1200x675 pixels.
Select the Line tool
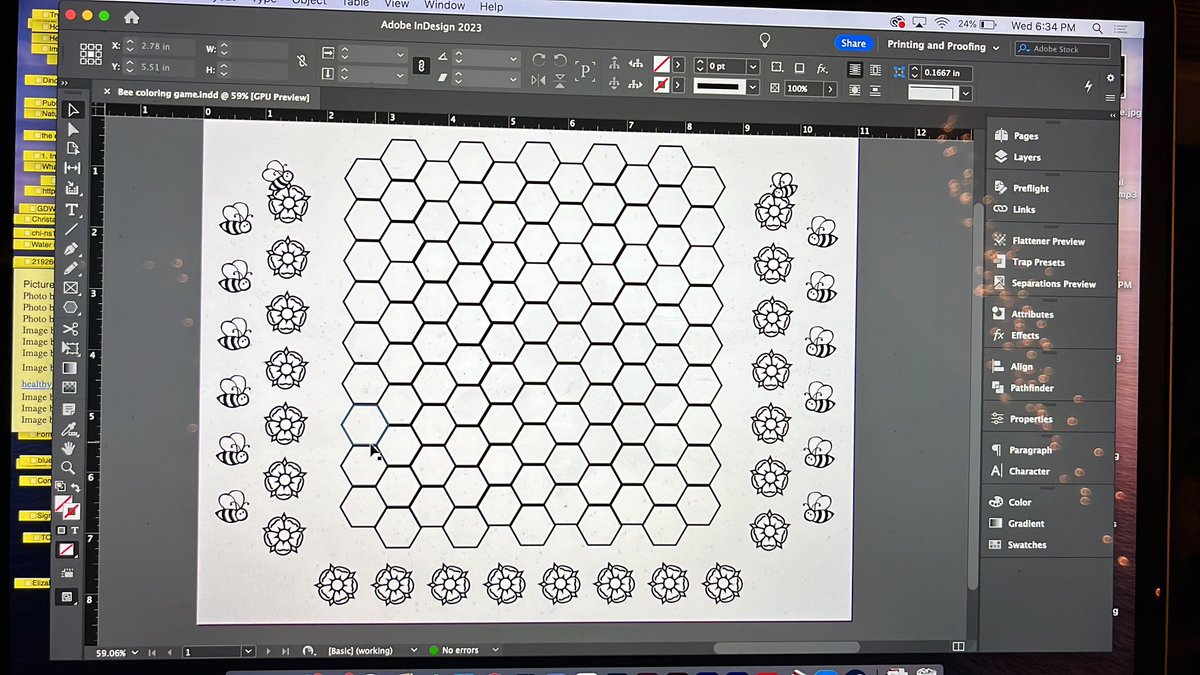(x=72, y=229)
